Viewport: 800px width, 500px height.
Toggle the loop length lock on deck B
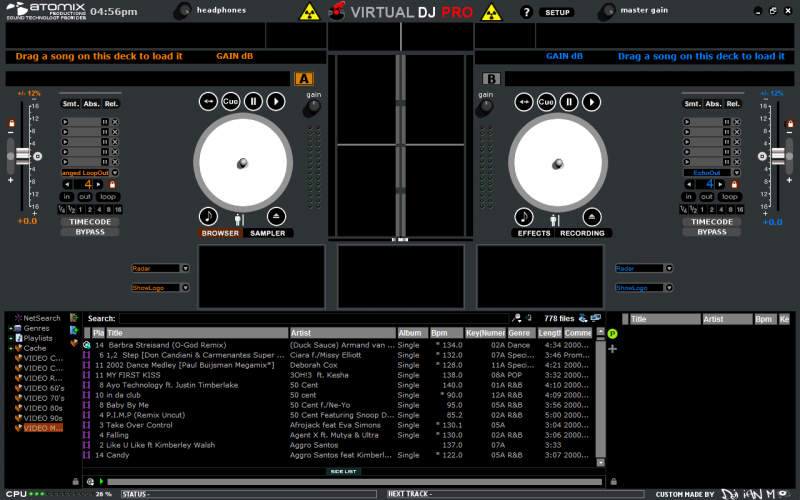coord(734,184)
